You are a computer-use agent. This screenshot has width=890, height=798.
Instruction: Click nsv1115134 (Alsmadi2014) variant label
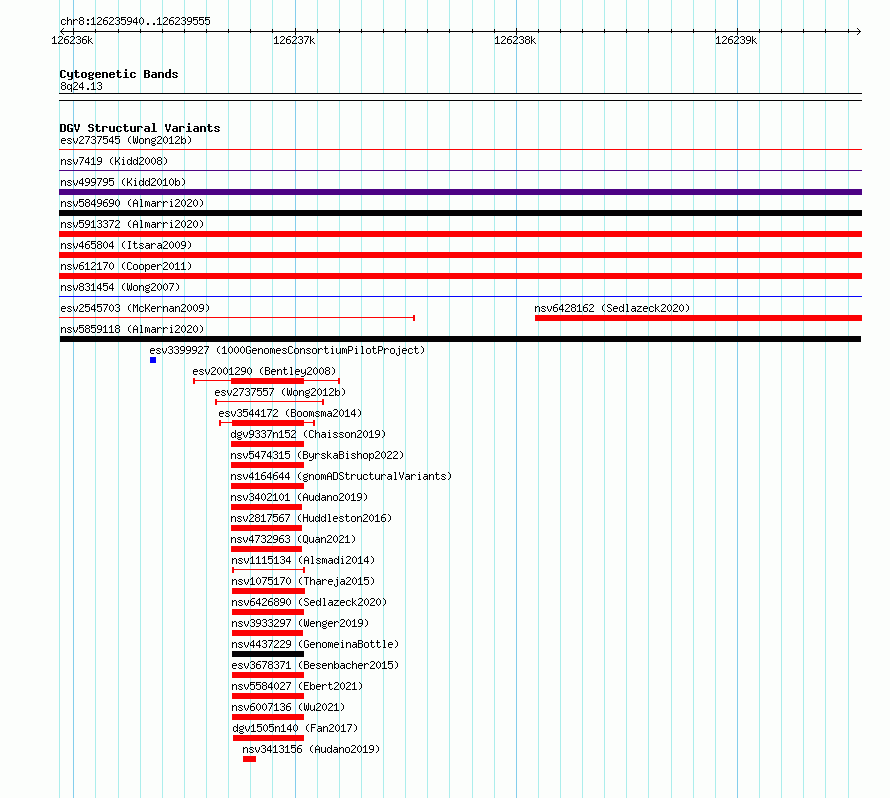303,560
